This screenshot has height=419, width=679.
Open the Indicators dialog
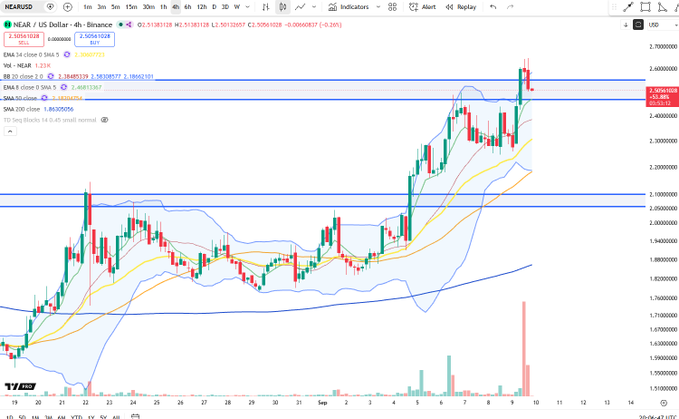(x=349, y=7)
